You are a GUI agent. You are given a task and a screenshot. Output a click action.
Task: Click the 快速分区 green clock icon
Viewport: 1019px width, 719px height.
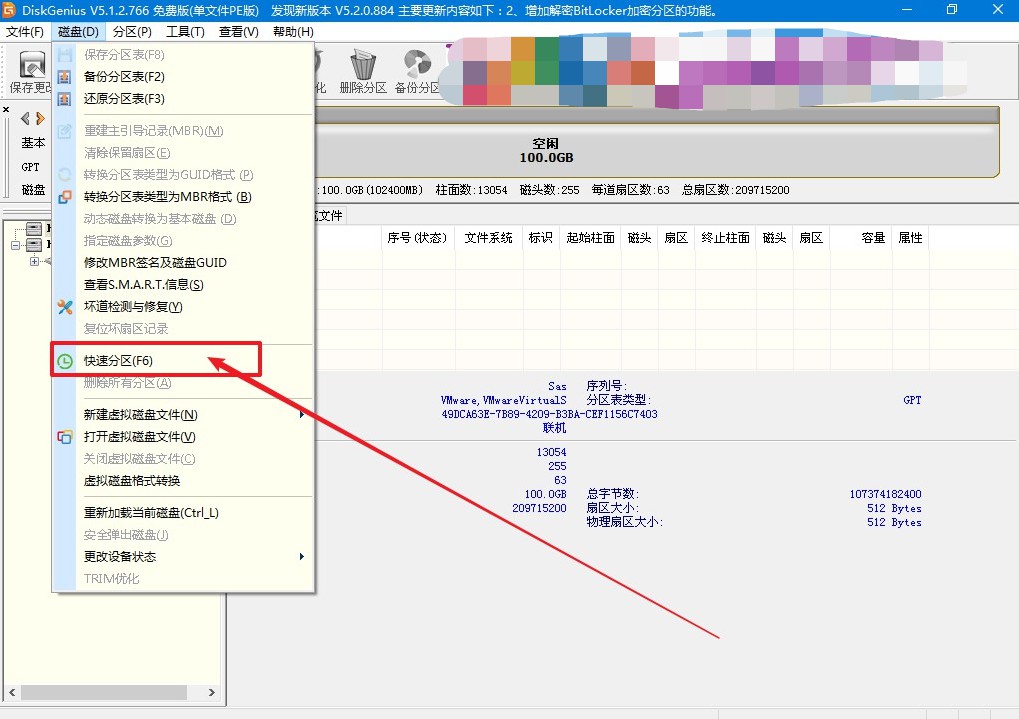(64, 361)
